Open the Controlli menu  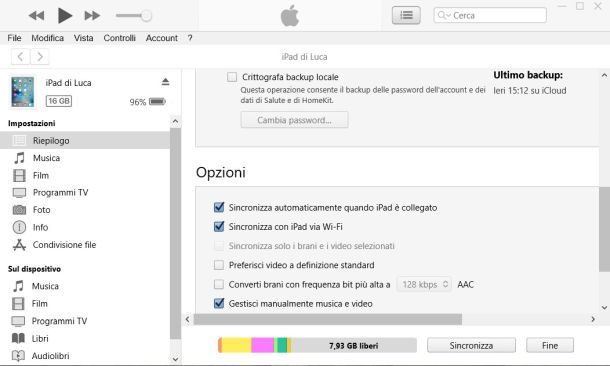(x=119, y=38)
